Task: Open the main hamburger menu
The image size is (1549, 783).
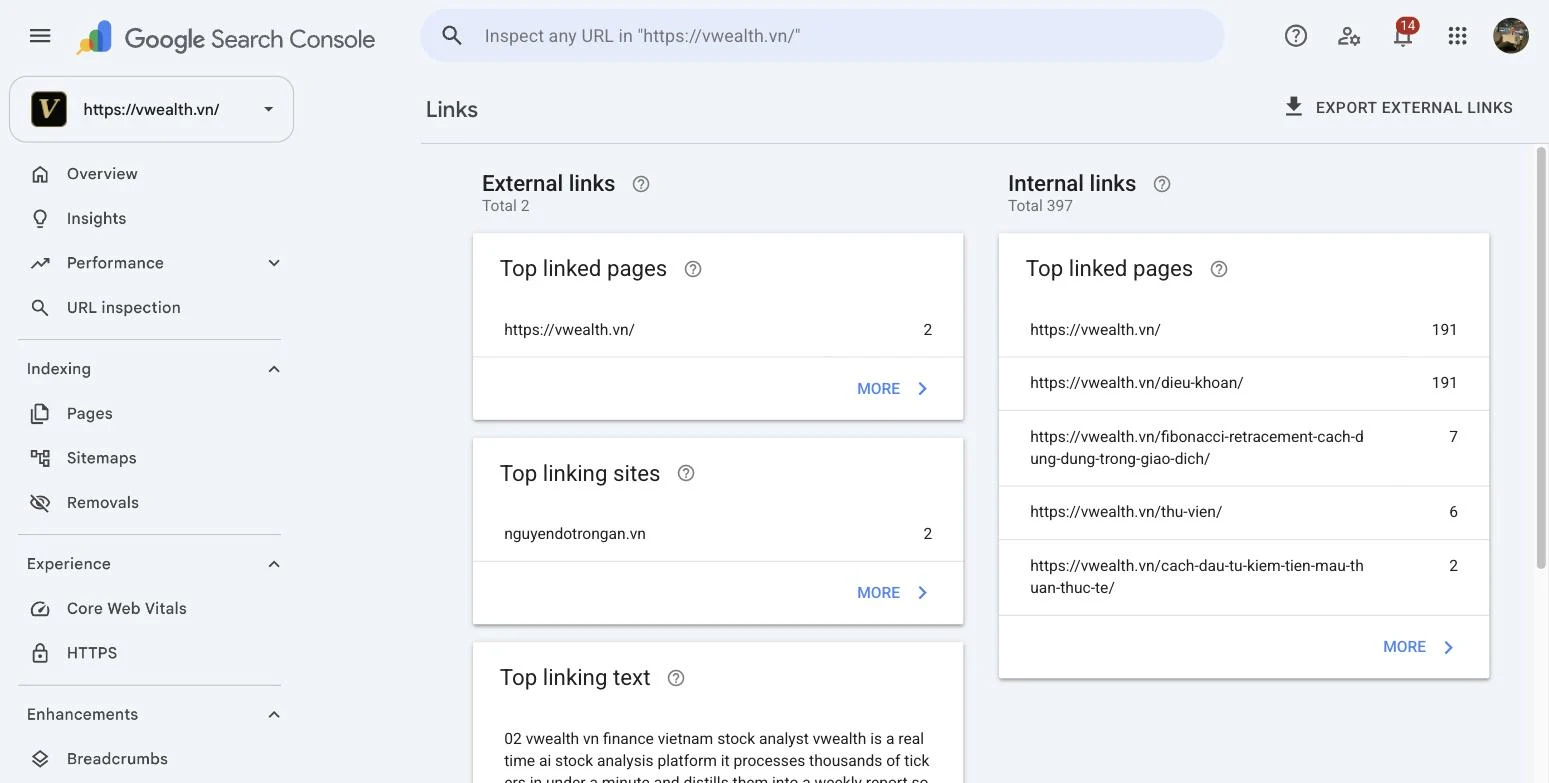Action: tap(40, 36)
